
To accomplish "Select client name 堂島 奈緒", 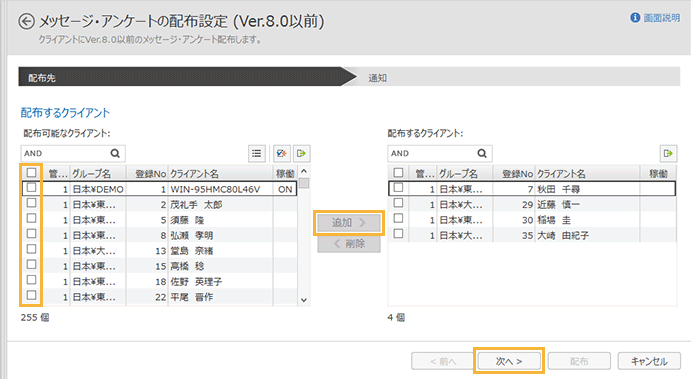I will [192, 251].
